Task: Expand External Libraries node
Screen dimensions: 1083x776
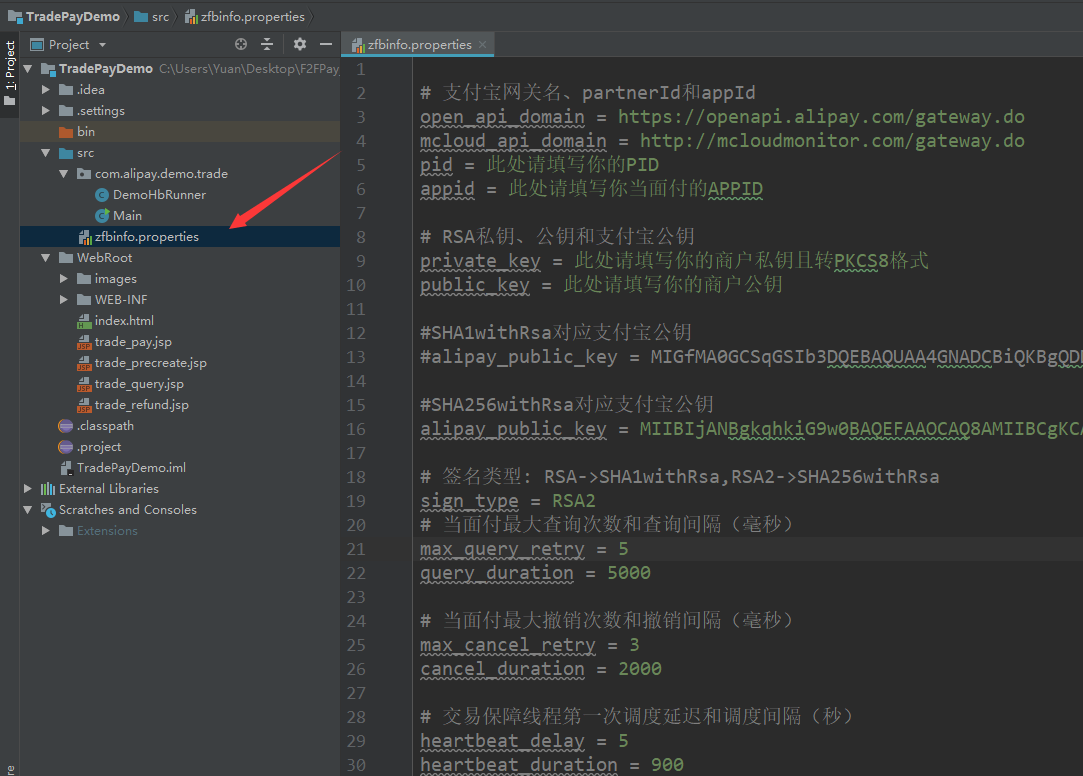Action: [28, 489]
